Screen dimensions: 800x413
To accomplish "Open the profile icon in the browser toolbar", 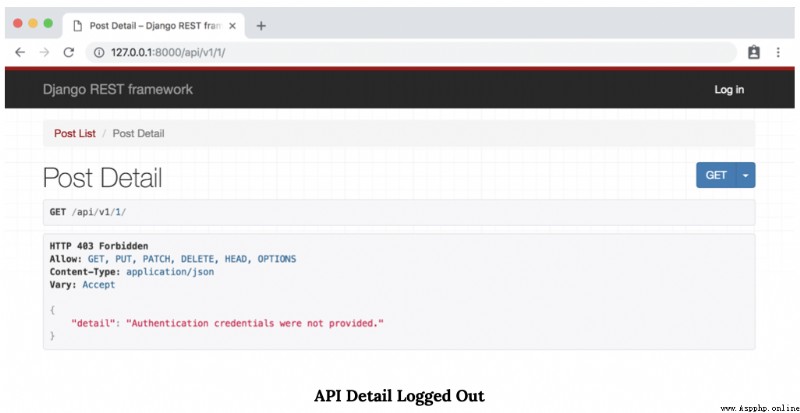I will [754, 52].
